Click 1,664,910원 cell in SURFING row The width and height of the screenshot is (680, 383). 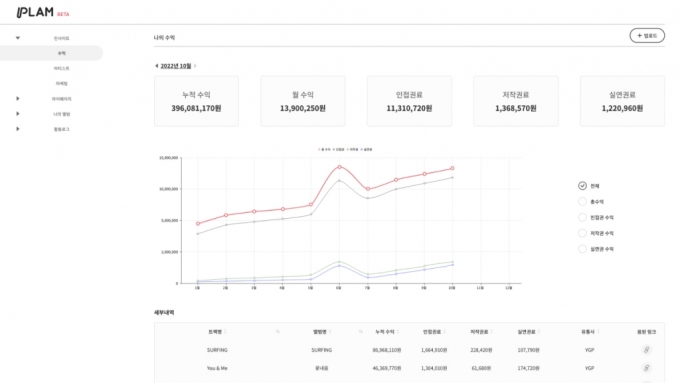tap(434, 350)
